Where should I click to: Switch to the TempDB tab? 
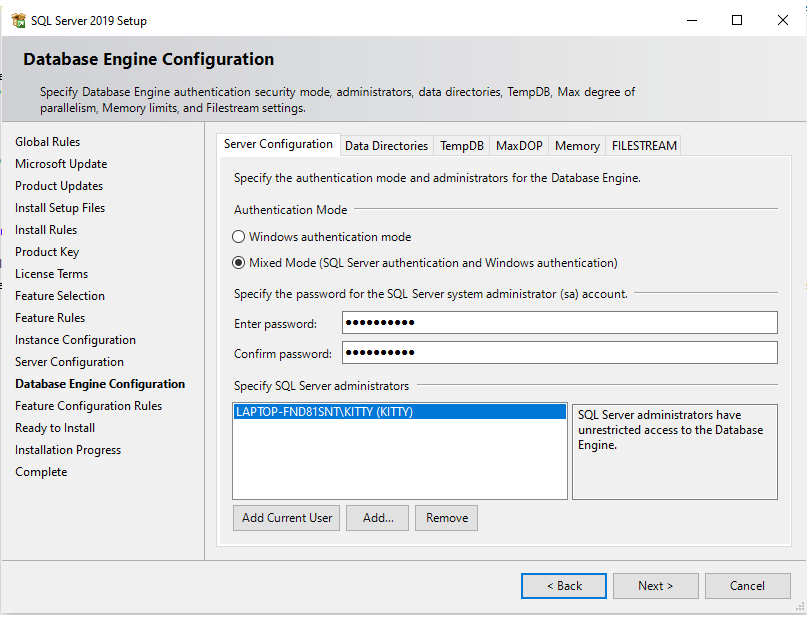462,146
